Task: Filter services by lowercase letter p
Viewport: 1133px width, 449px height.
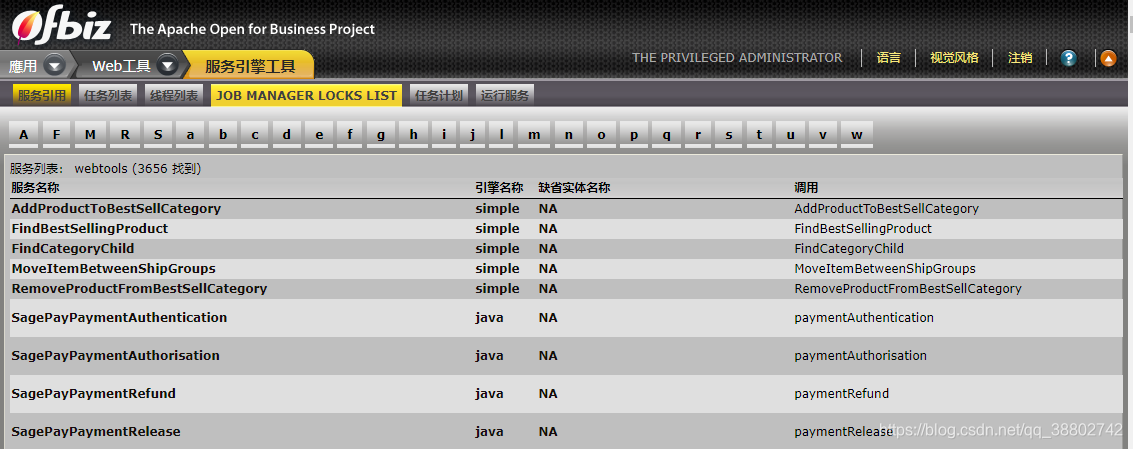Action: click(634, 134)
